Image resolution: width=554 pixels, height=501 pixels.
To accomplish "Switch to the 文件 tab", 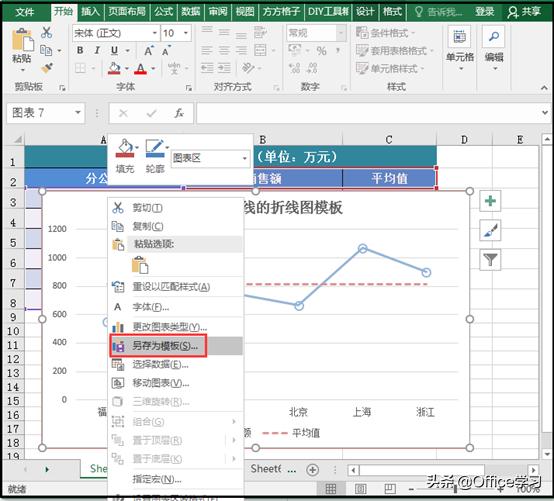I will point(25,12).
